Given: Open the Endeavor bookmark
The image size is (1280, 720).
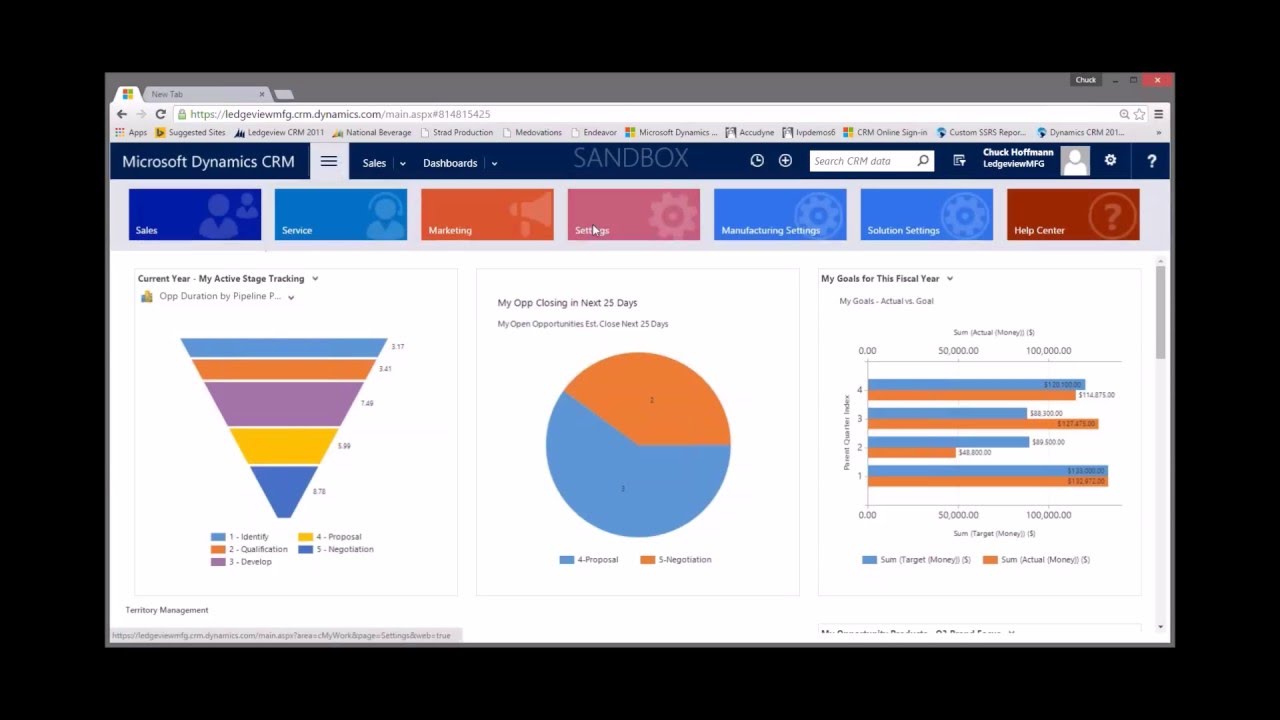Looking at the screenshot, I should tap(594, 132).
